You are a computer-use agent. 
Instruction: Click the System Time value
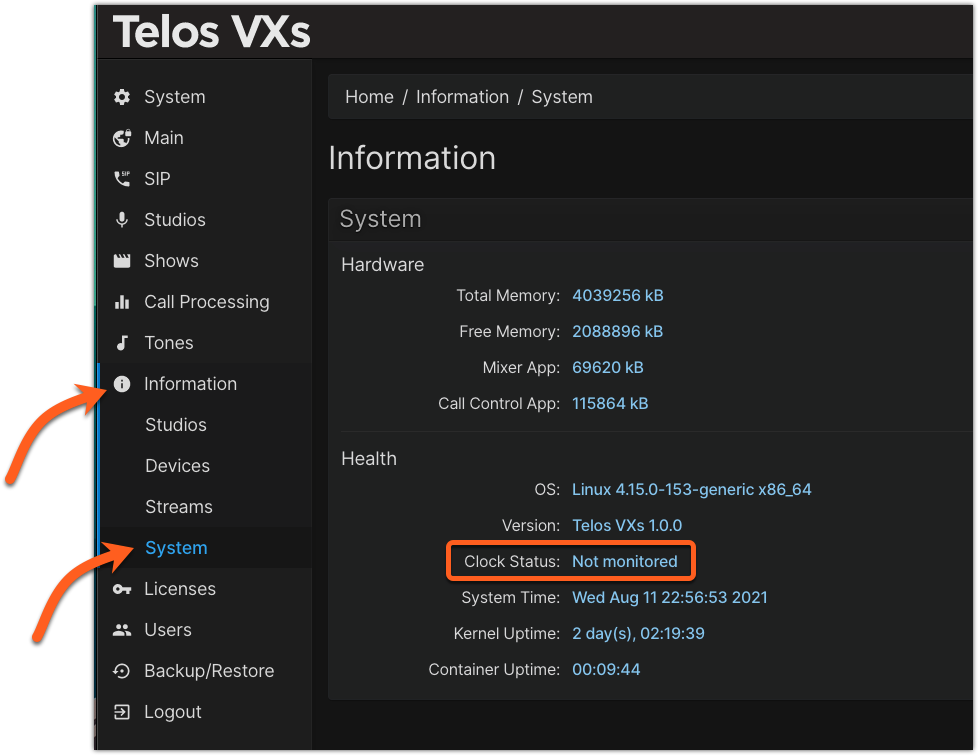pyautogui.click(x=670, y=598)
